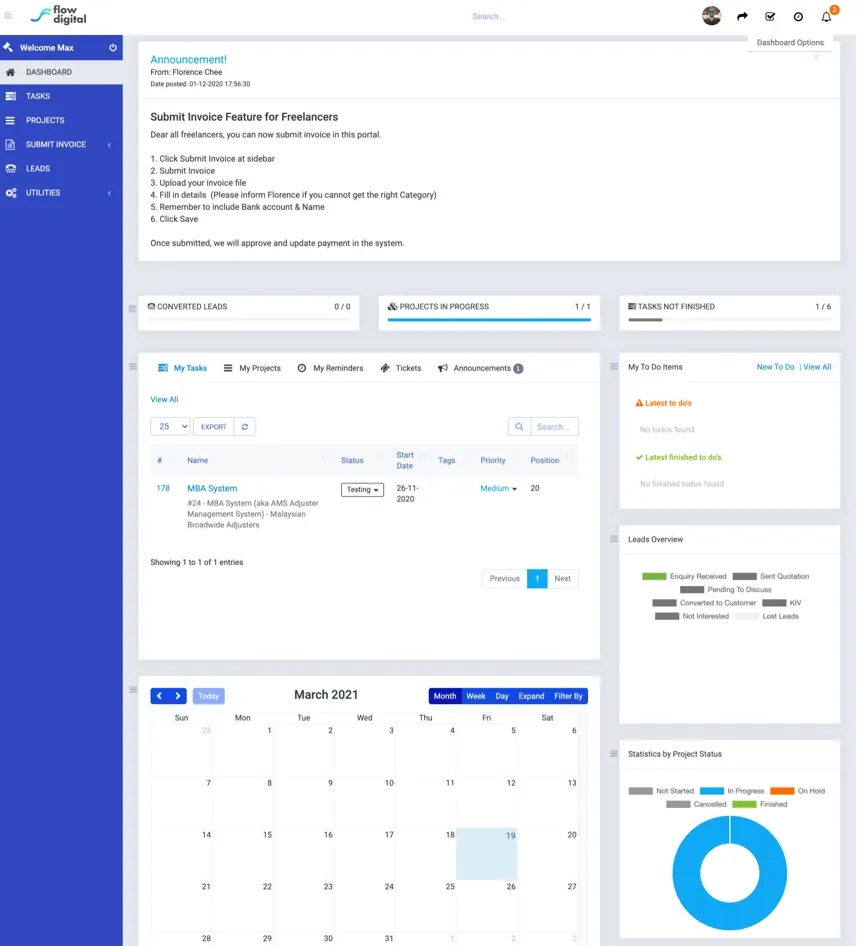This screenshot has width=860, height=946.
Task: Click the share arrow icon in header
Action: click(x=742, y=16)
